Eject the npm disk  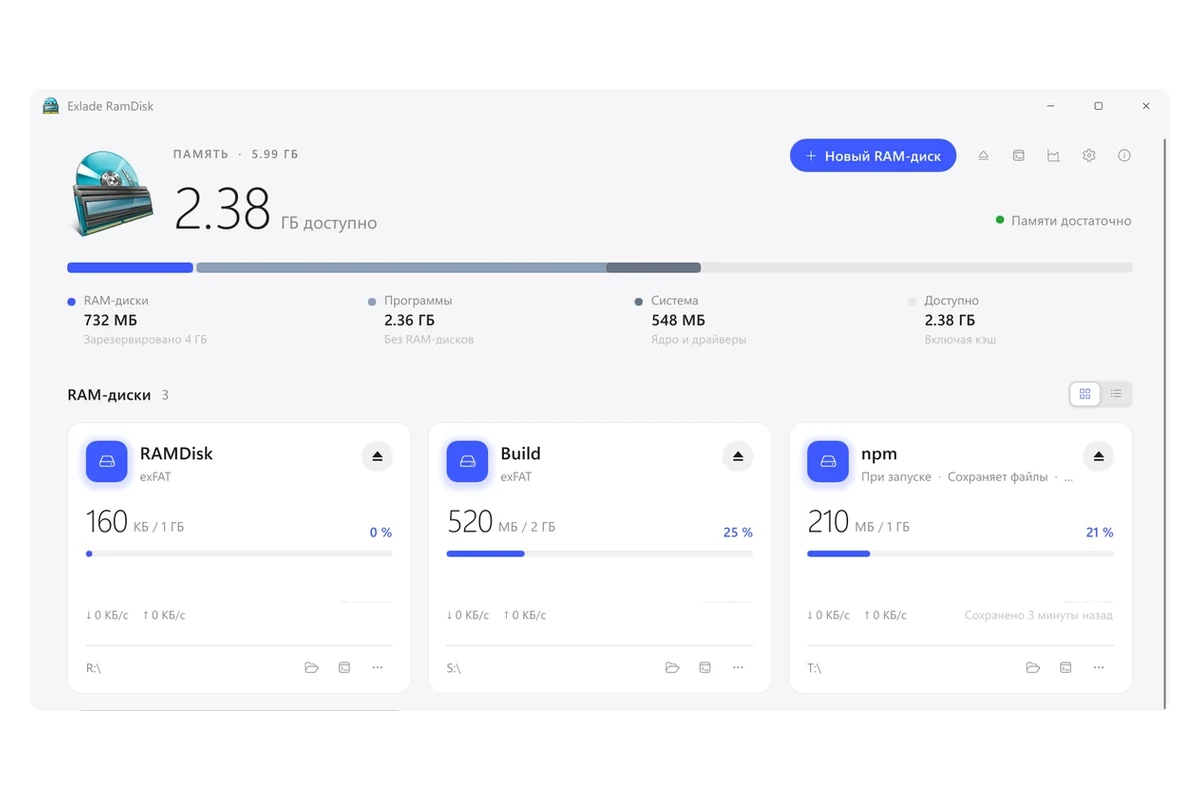tap(1099, 456)
